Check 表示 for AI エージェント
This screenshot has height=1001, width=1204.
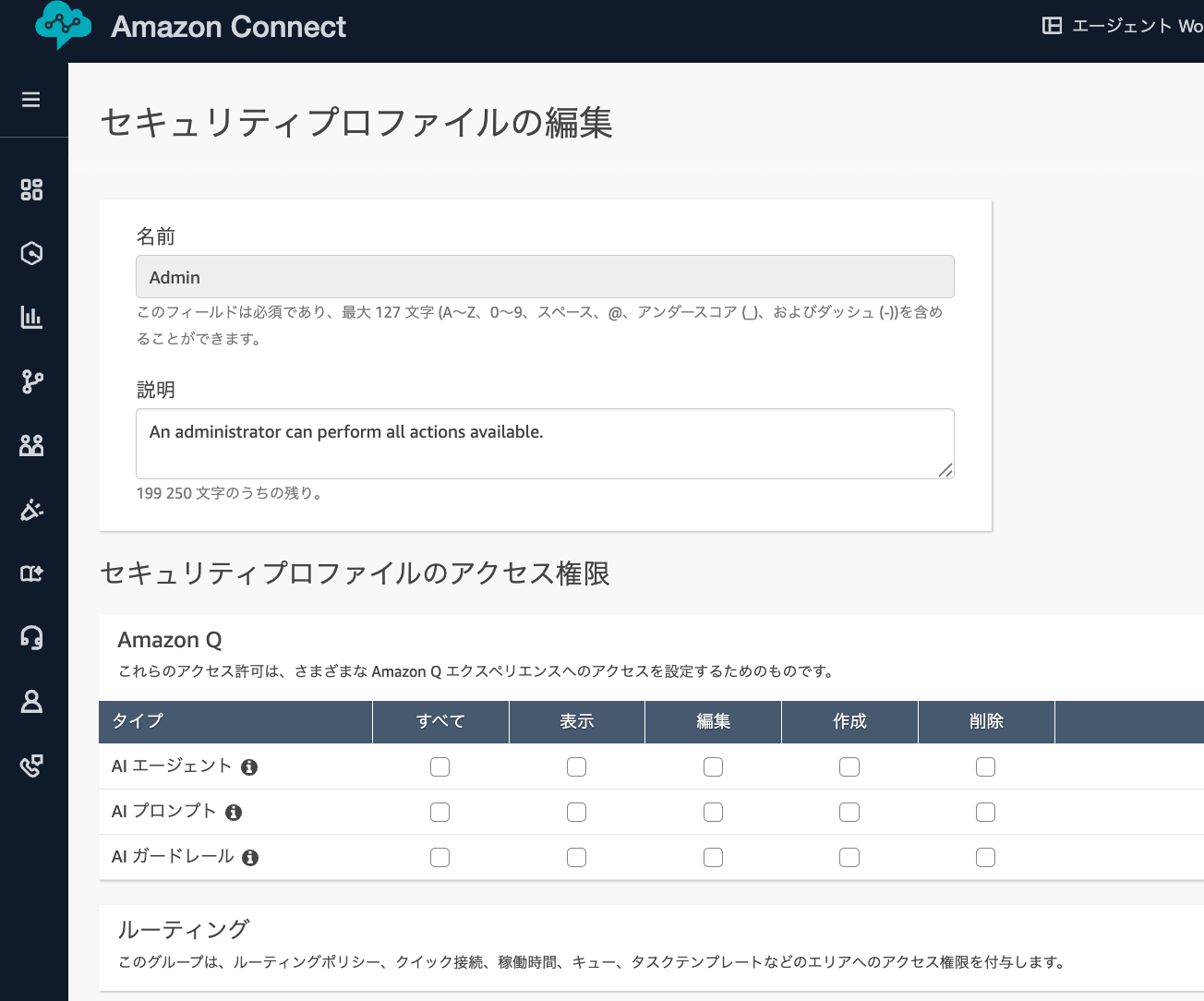point(577,766)
